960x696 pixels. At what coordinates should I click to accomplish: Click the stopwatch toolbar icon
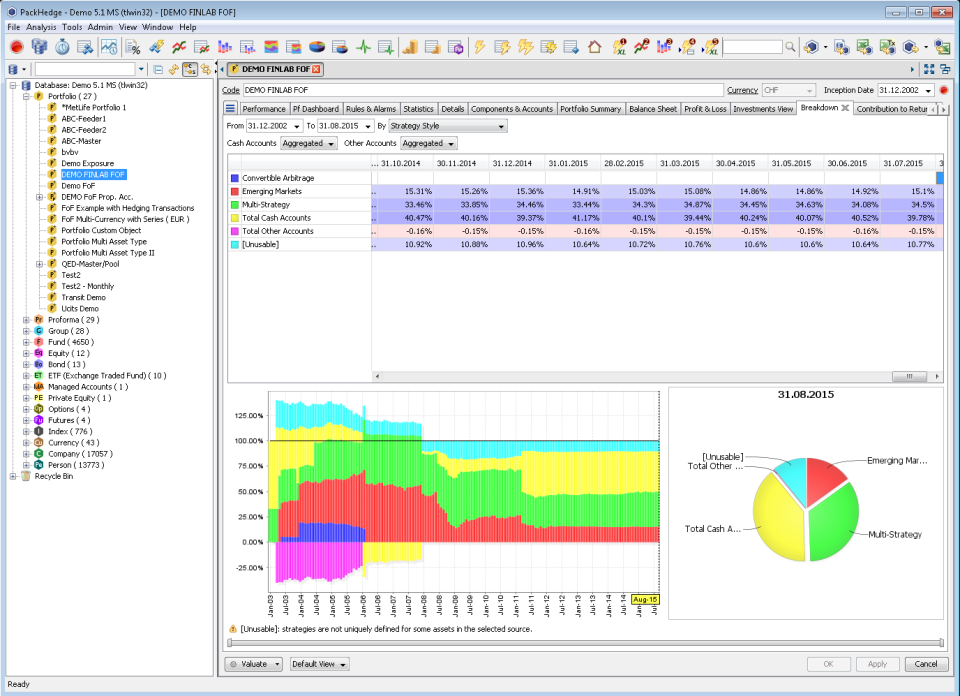[x=62, y=47]
